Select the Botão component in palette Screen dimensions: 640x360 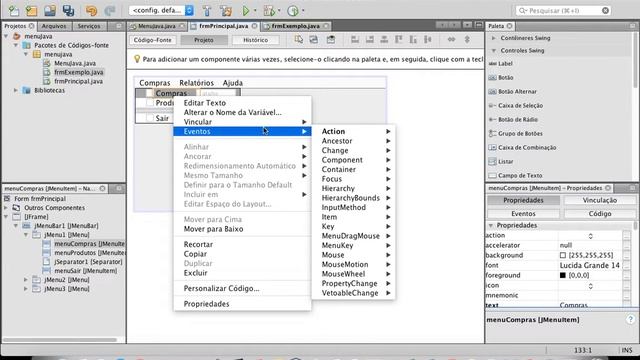[501, 78]
